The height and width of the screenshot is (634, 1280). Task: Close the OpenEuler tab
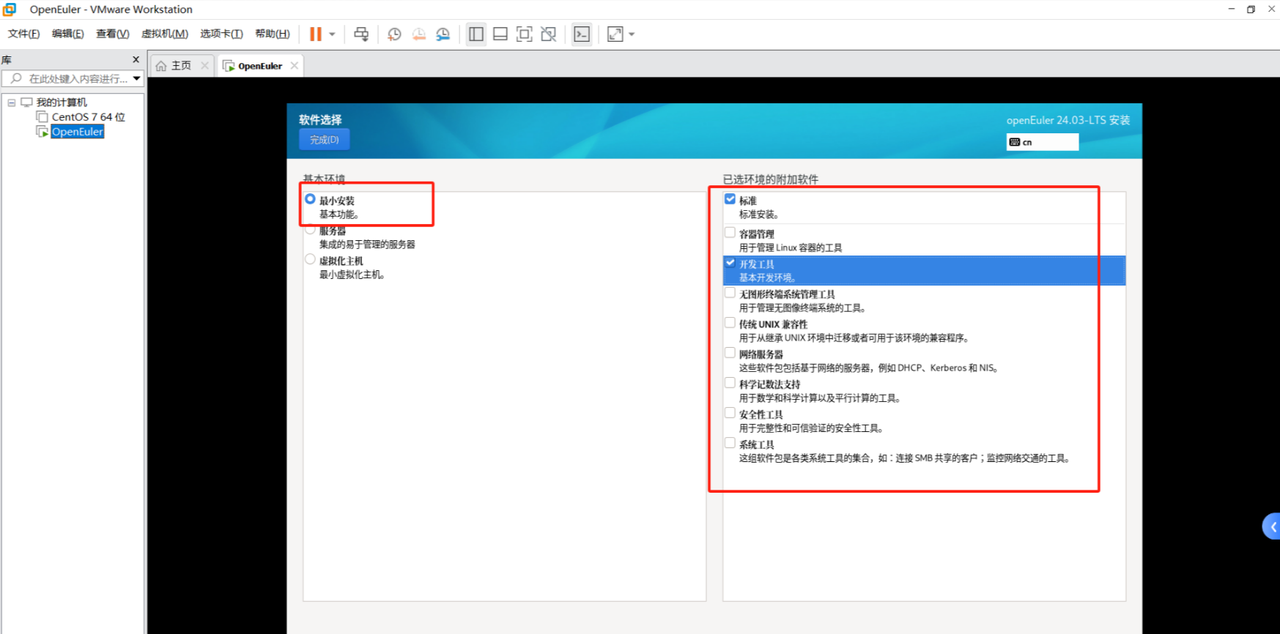(293, 66)
